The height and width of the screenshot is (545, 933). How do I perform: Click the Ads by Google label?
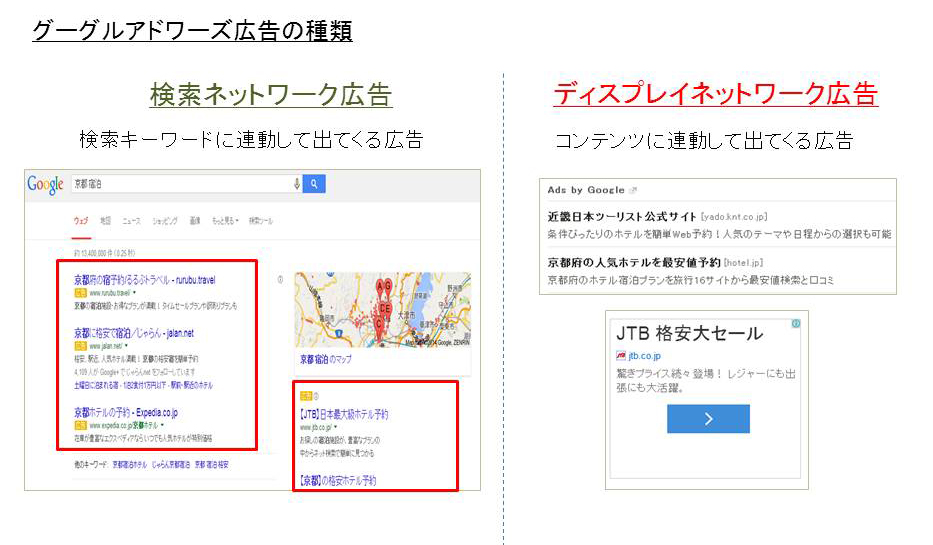point(586,190)
